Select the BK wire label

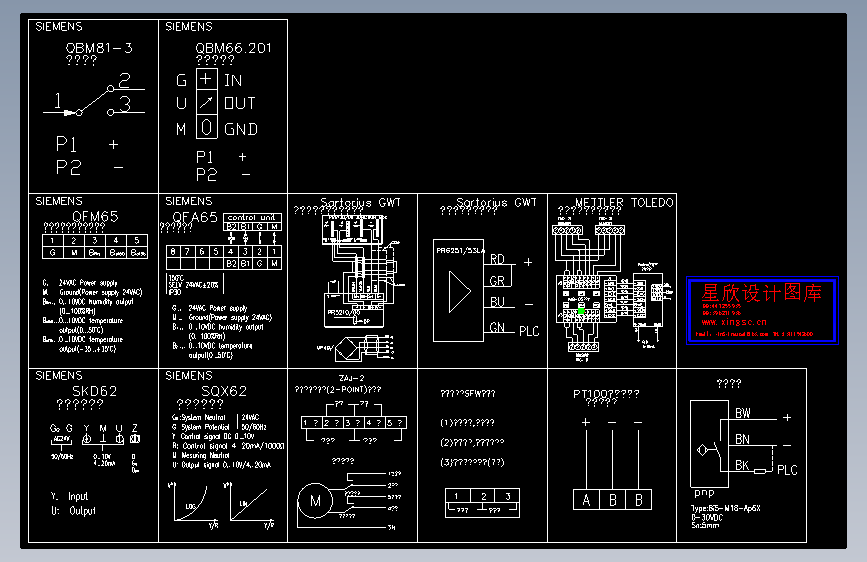(x=742, y=465)
